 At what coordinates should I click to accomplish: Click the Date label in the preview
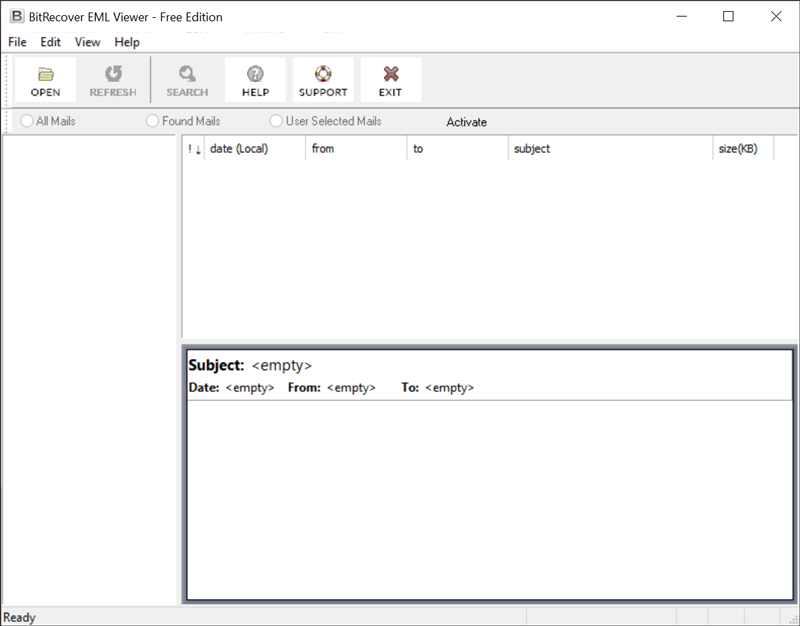tap(204, 388)
